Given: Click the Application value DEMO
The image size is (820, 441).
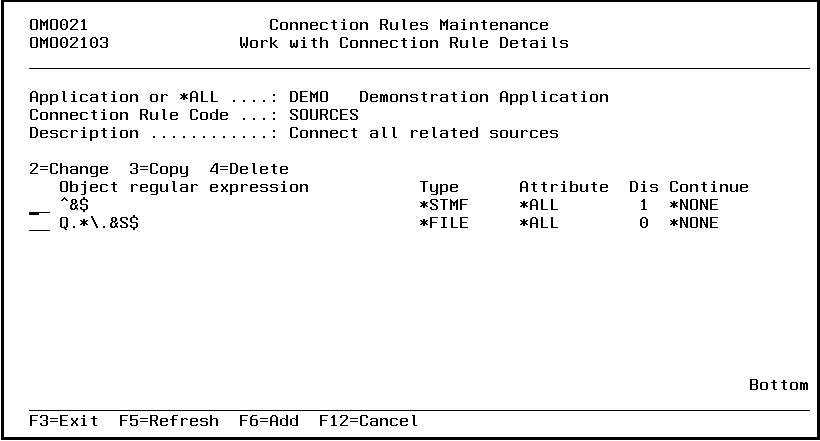Looking at the screenshot, I should [308, 97].
